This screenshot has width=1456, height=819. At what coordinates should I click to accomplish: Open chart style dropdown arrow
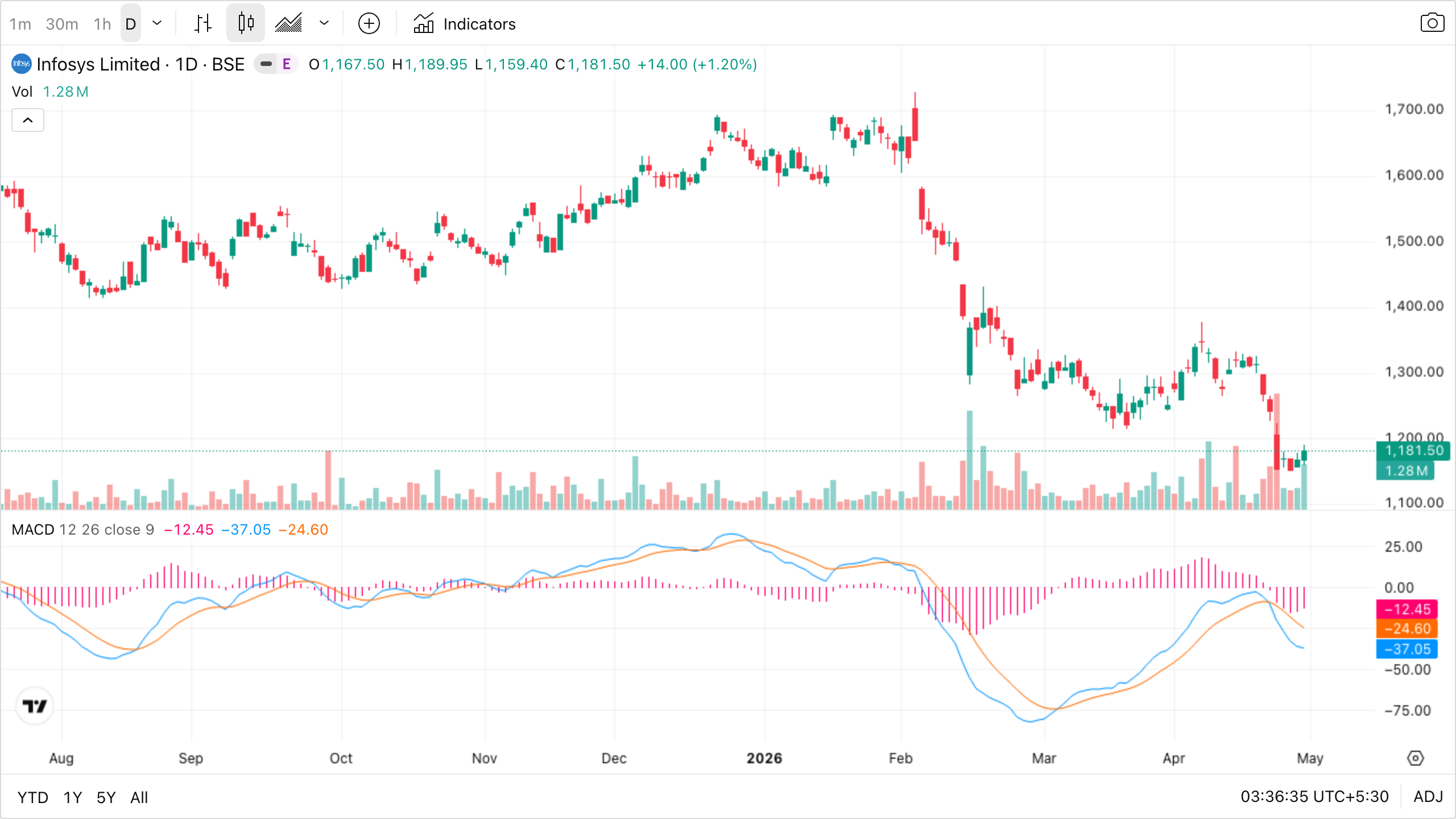(x=324, y=23)
